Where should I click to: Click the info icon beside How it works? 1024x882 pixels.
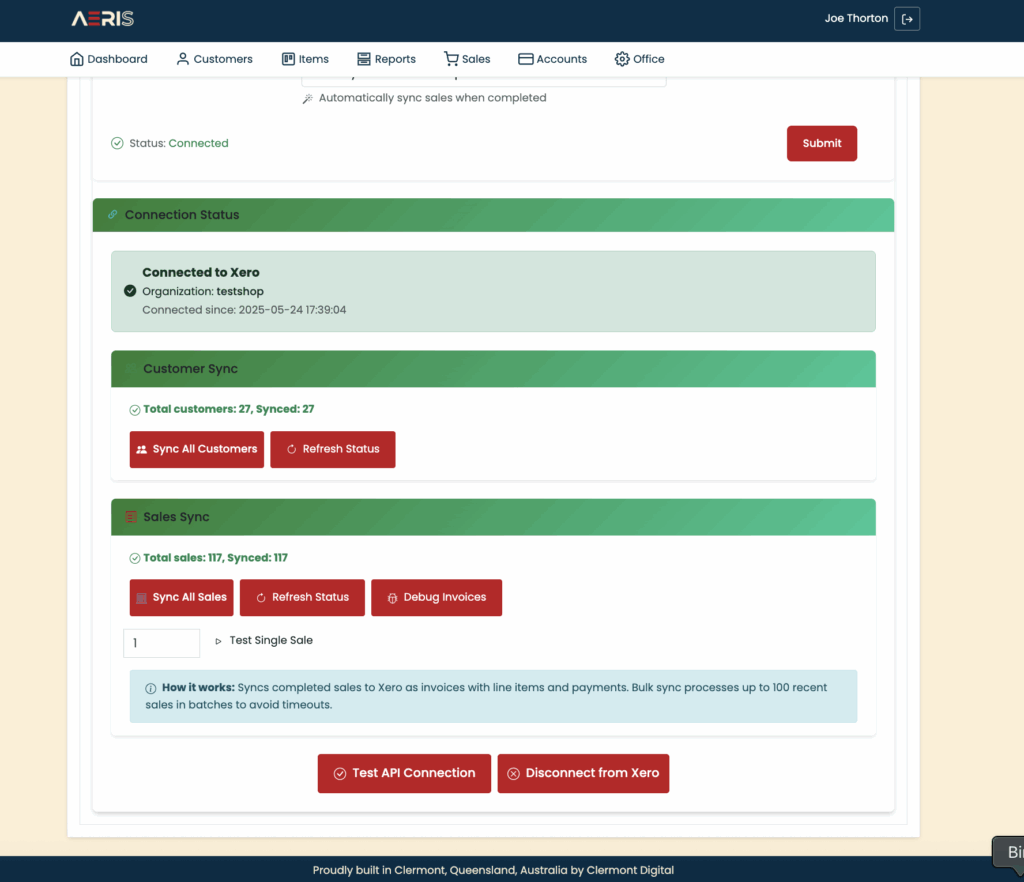click(x=150, y=688)
